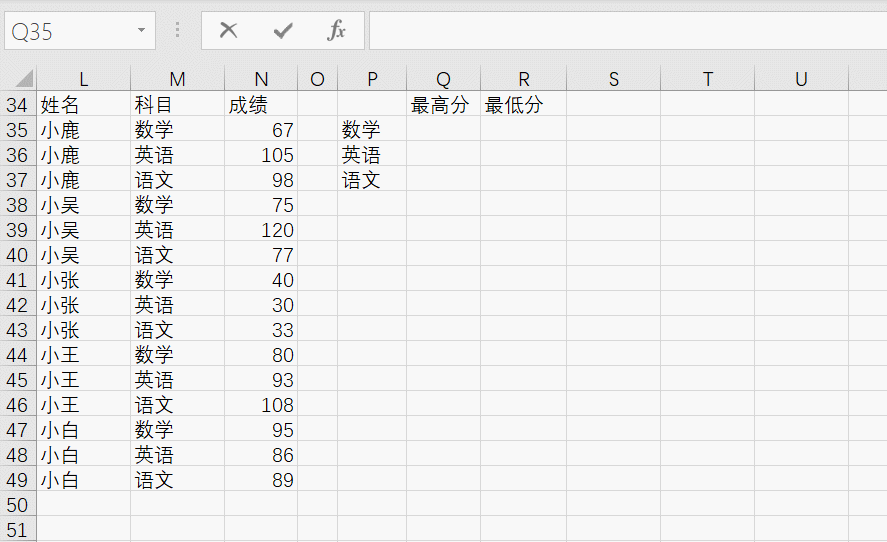The image size is (887, 542).
Task: Select column P header
Action: 372,79
